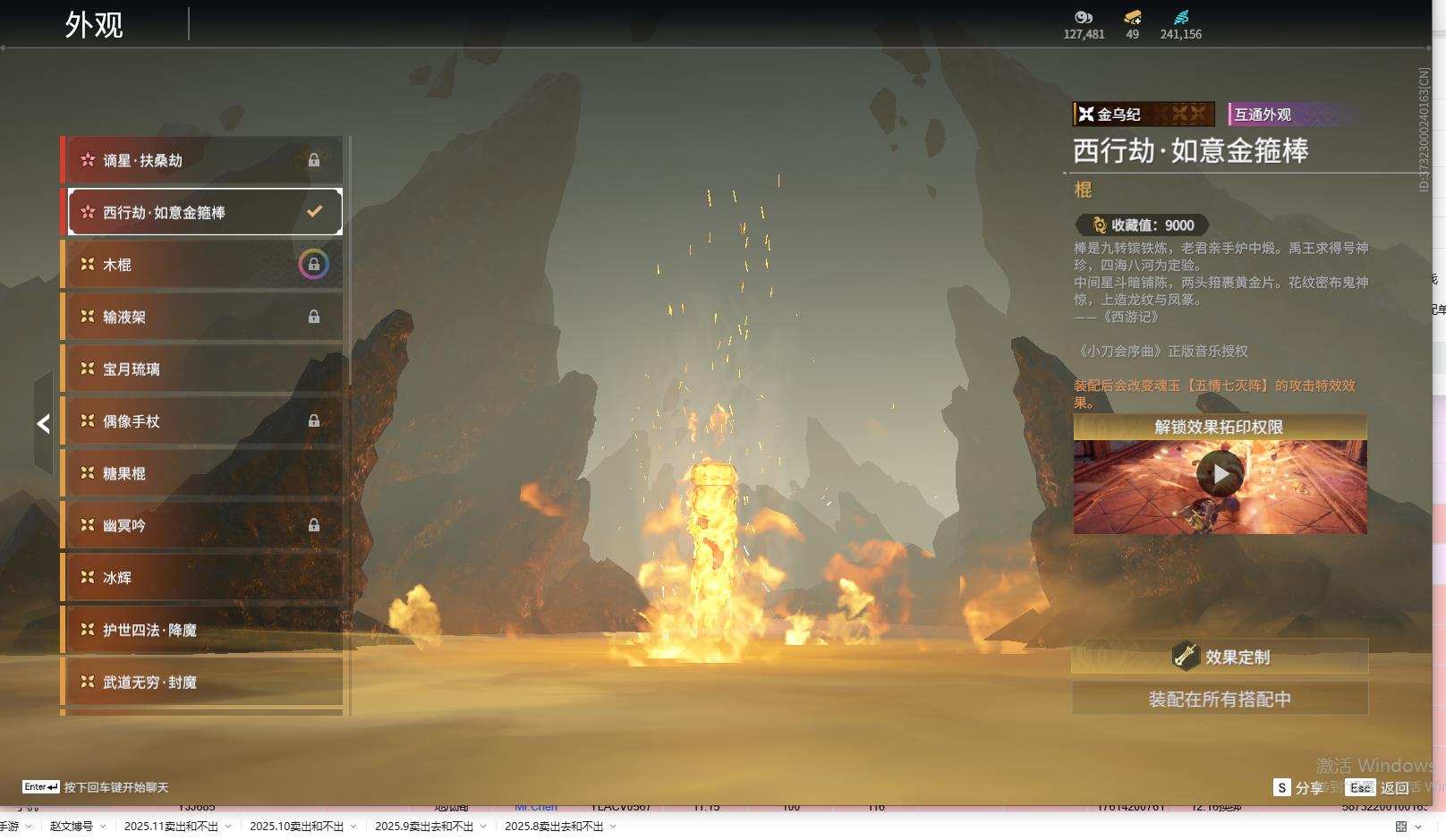This screenshot has width=1446, height=840.
Task: Click the collection value swirl icon
Action: pyautogui.click(x=1100, y=225)
